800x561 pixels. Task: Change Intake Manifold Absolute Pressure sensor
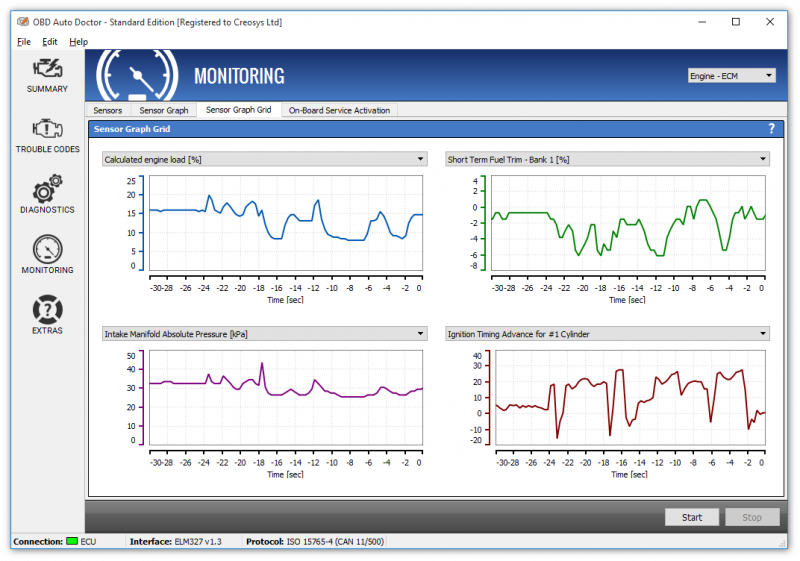click(x=265, y=334)
